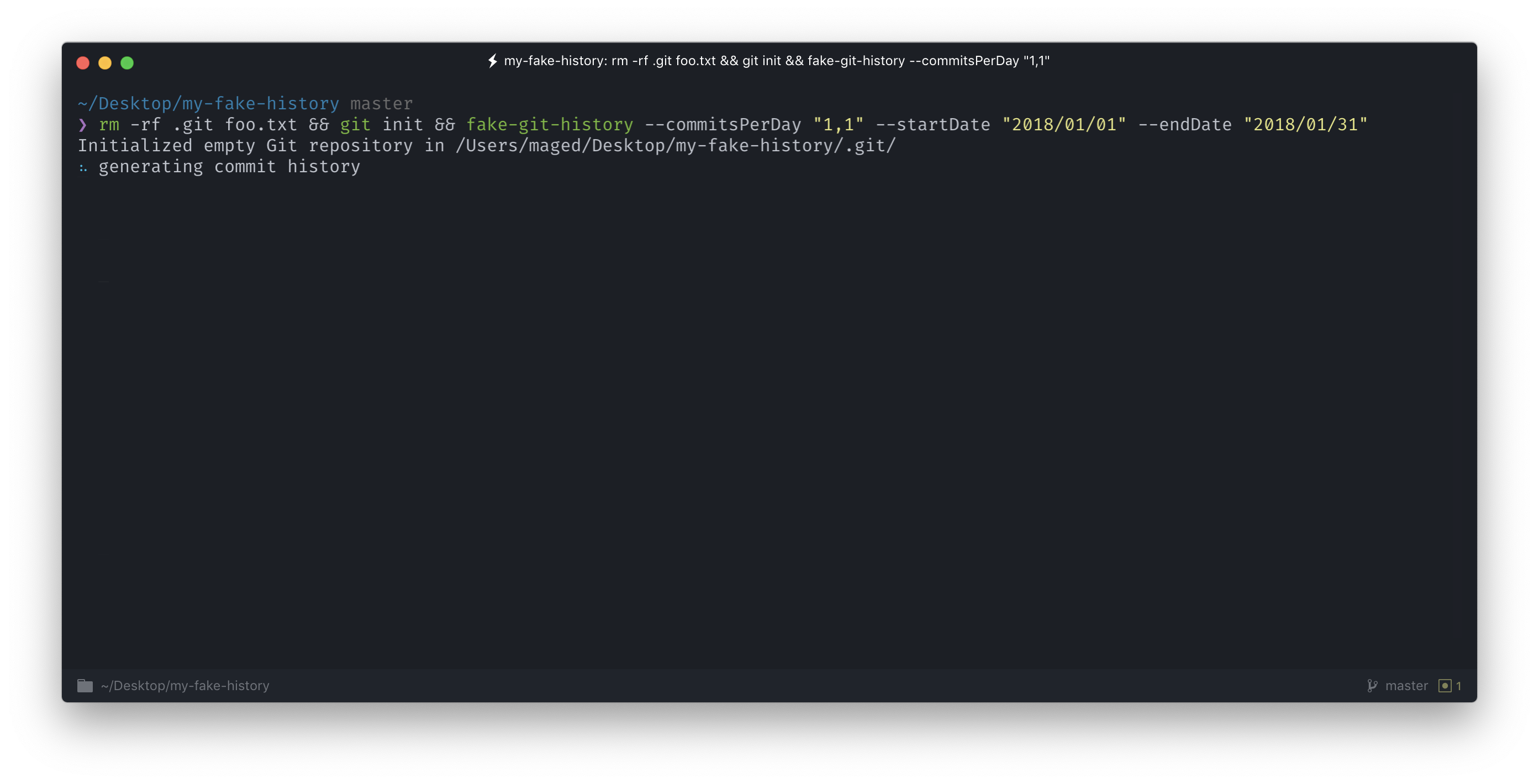Click the 'generating commit history' progress text
This screenshot has width=1539, height=784.
[x=229, y=167]
